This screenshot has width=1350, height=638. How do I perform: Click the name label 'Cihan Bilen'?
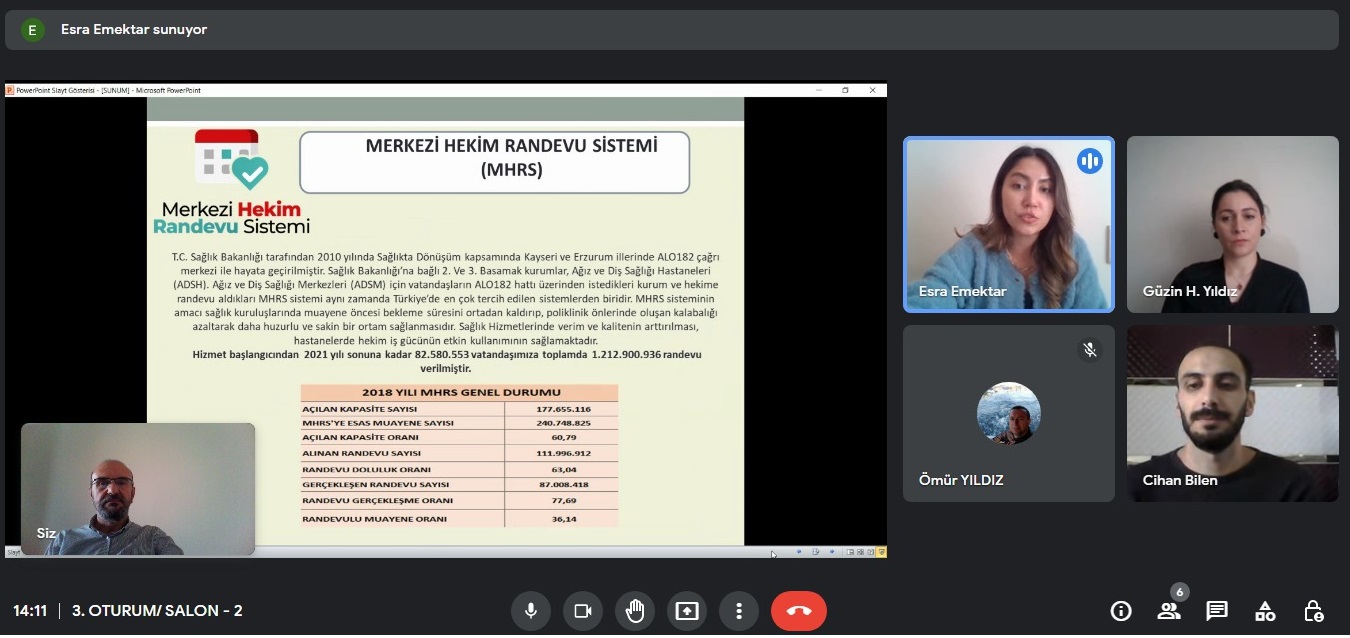click(x=1180, y=480)
